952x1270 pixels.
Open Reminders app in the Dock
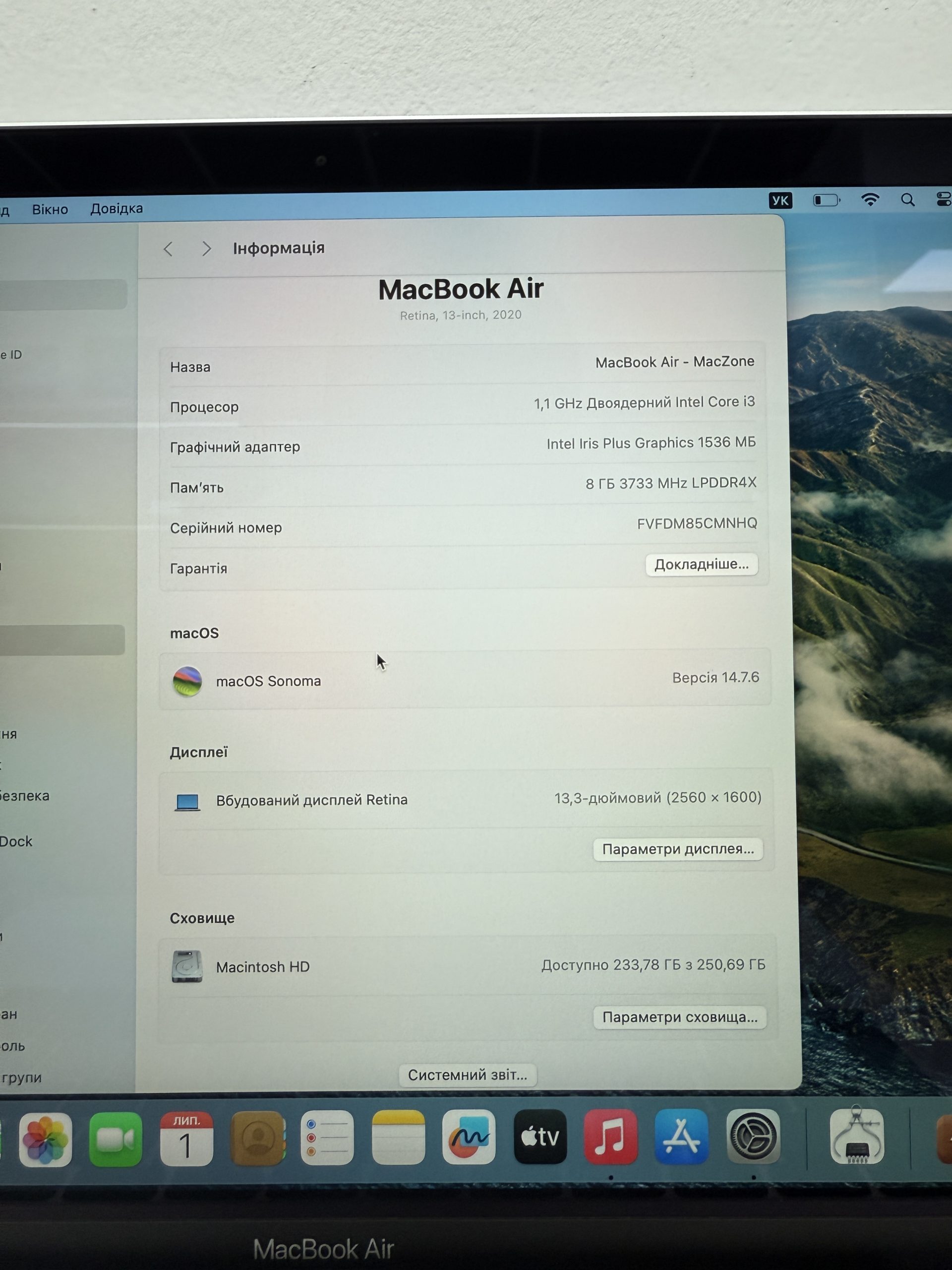[x=327, y=1138]
